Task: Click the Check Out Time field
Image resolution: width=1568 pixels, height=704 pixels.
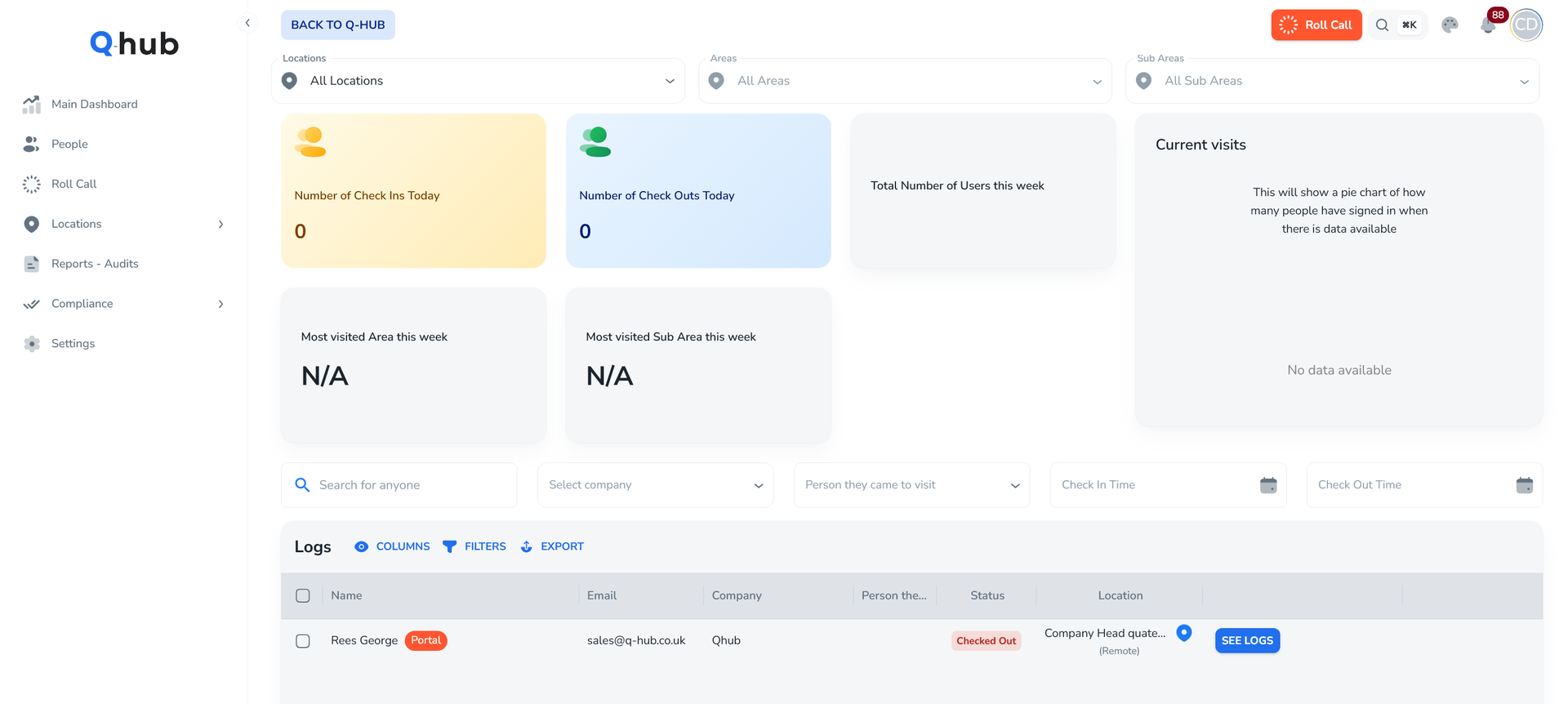Action: coord(1424,485)
